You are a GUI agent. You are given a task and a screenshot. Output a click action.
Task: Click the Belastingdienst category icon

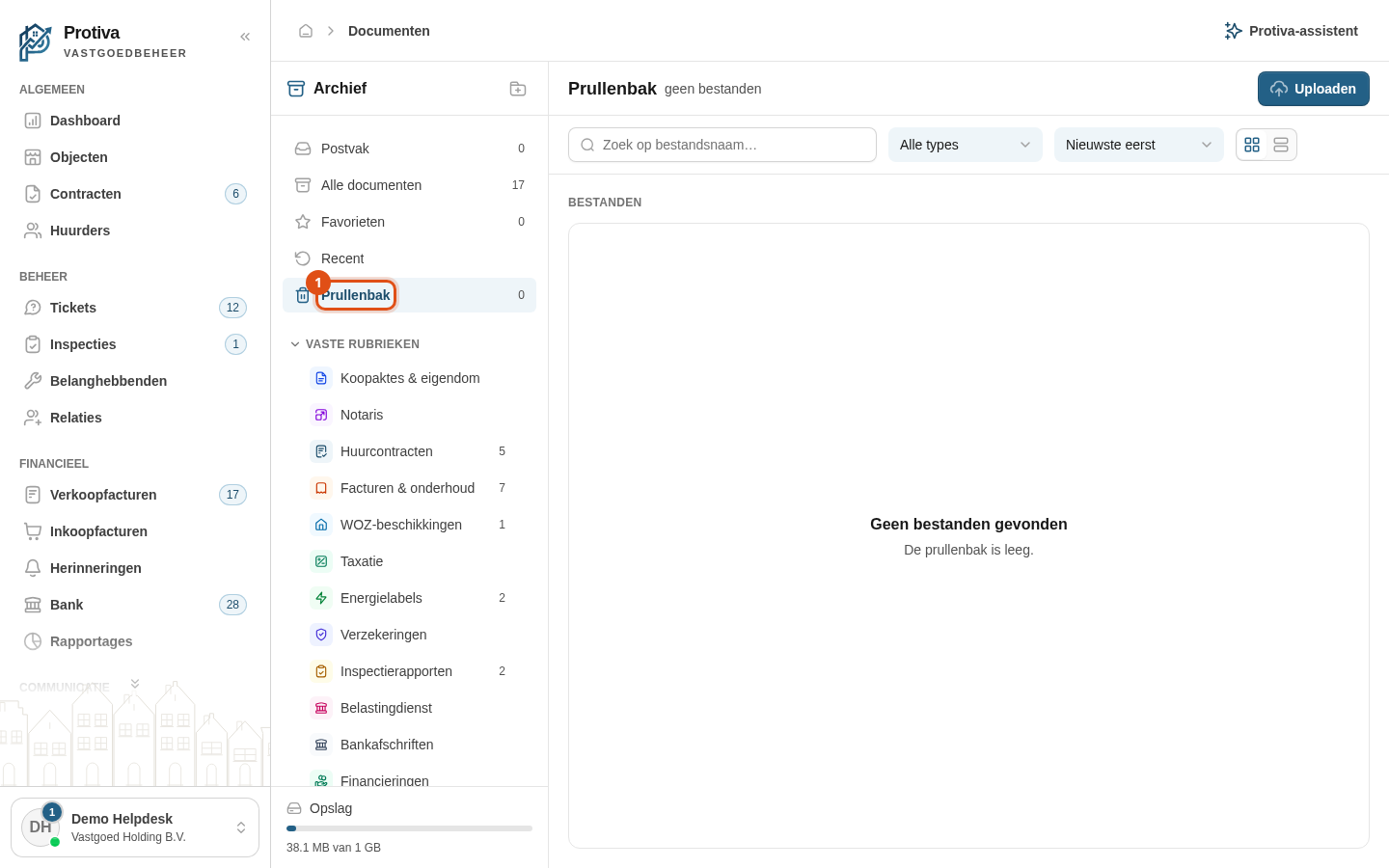click(x=321, y=708)
